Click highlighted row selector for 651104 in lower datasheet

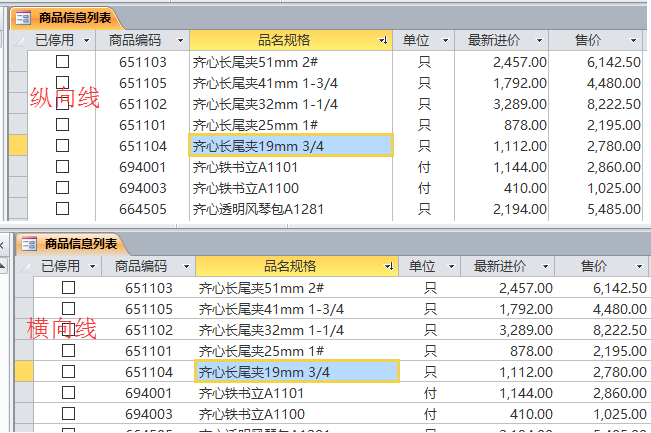point(24,372)
